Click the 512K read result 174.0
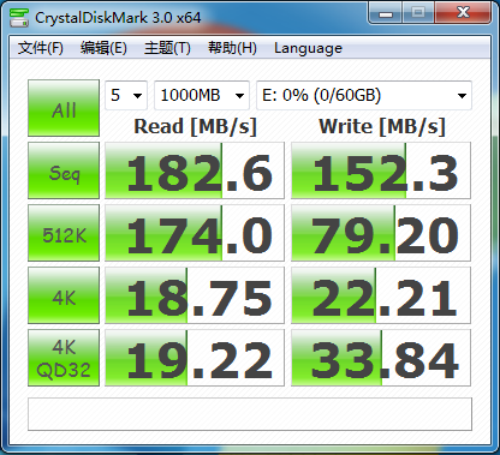 [x=195, y=233]
